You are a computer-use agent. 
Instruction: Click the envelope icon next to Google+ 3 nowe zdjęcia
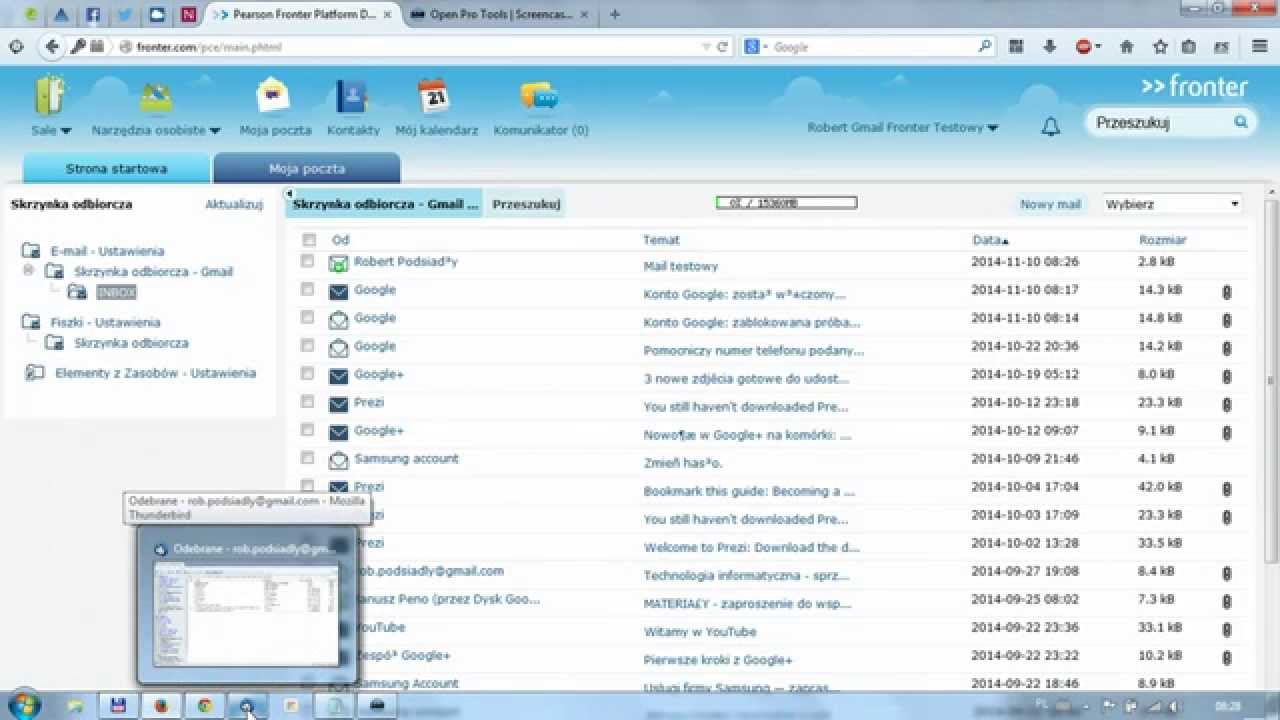[x=338, y=376]
